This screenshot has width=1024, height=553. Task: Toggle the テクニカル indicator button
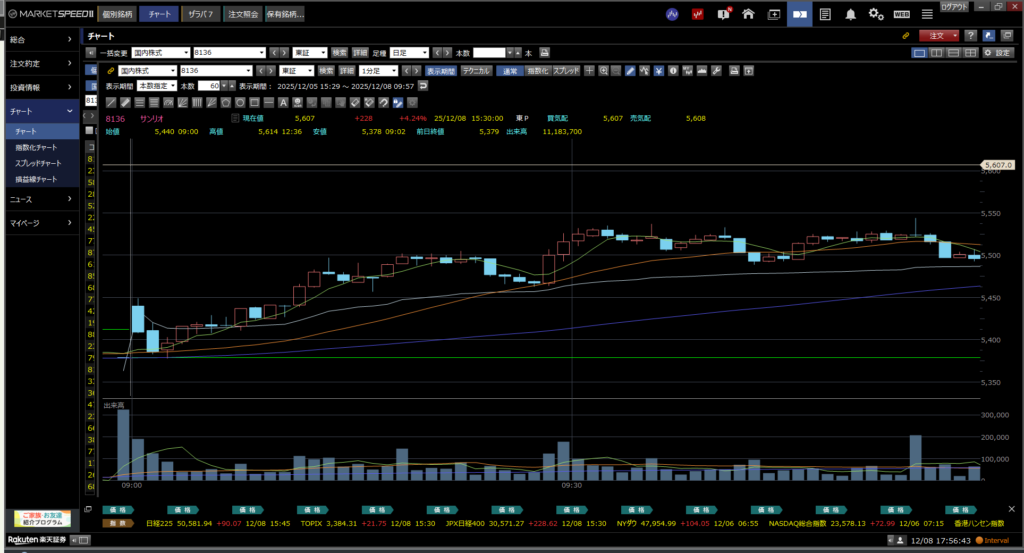pos(476,71)
